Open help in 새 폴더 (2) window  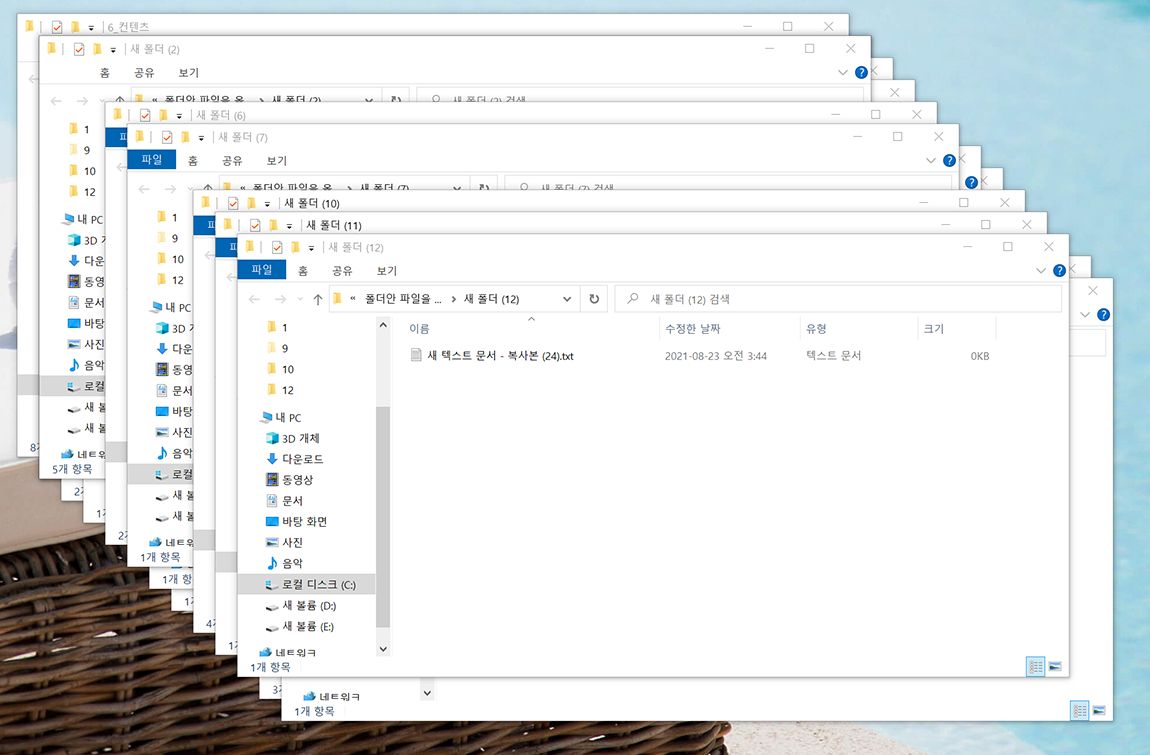861,73
